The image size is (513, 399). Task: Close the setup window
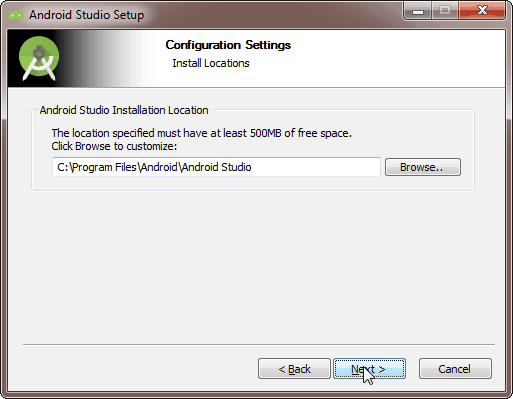click(482, 11)
